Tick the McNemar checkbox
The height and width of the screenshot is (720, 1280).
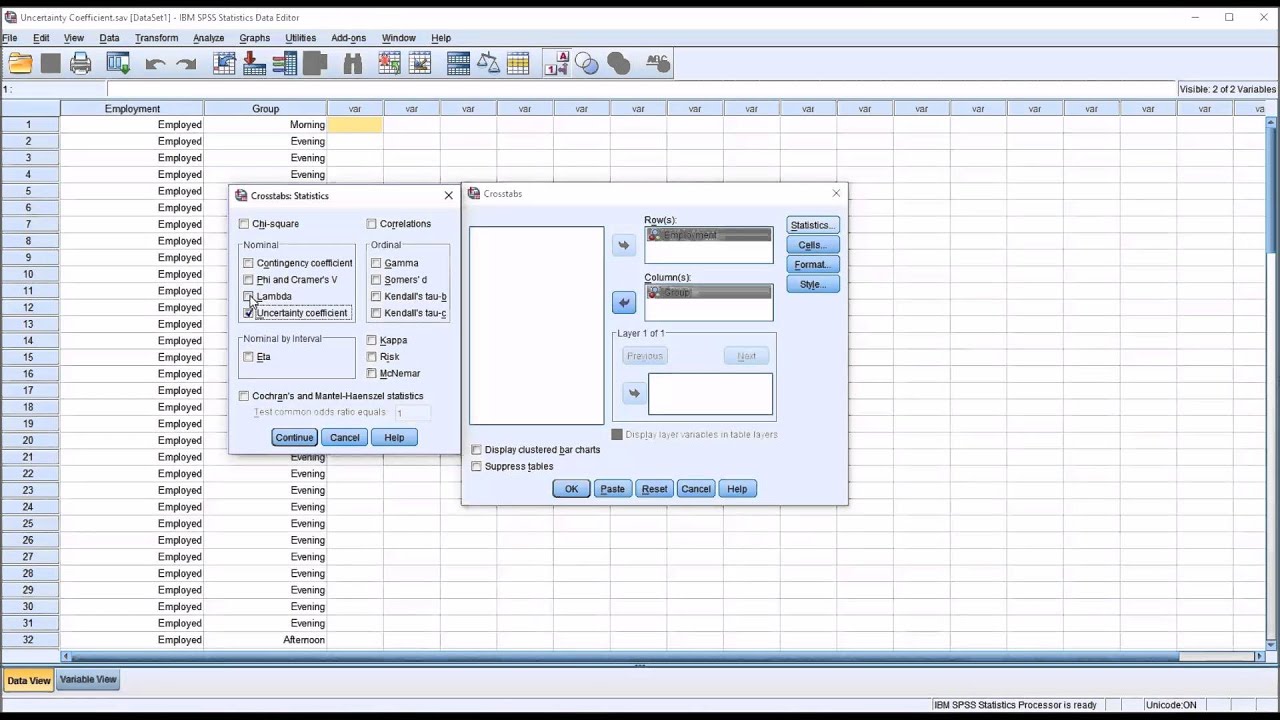(x=371, y=373)
